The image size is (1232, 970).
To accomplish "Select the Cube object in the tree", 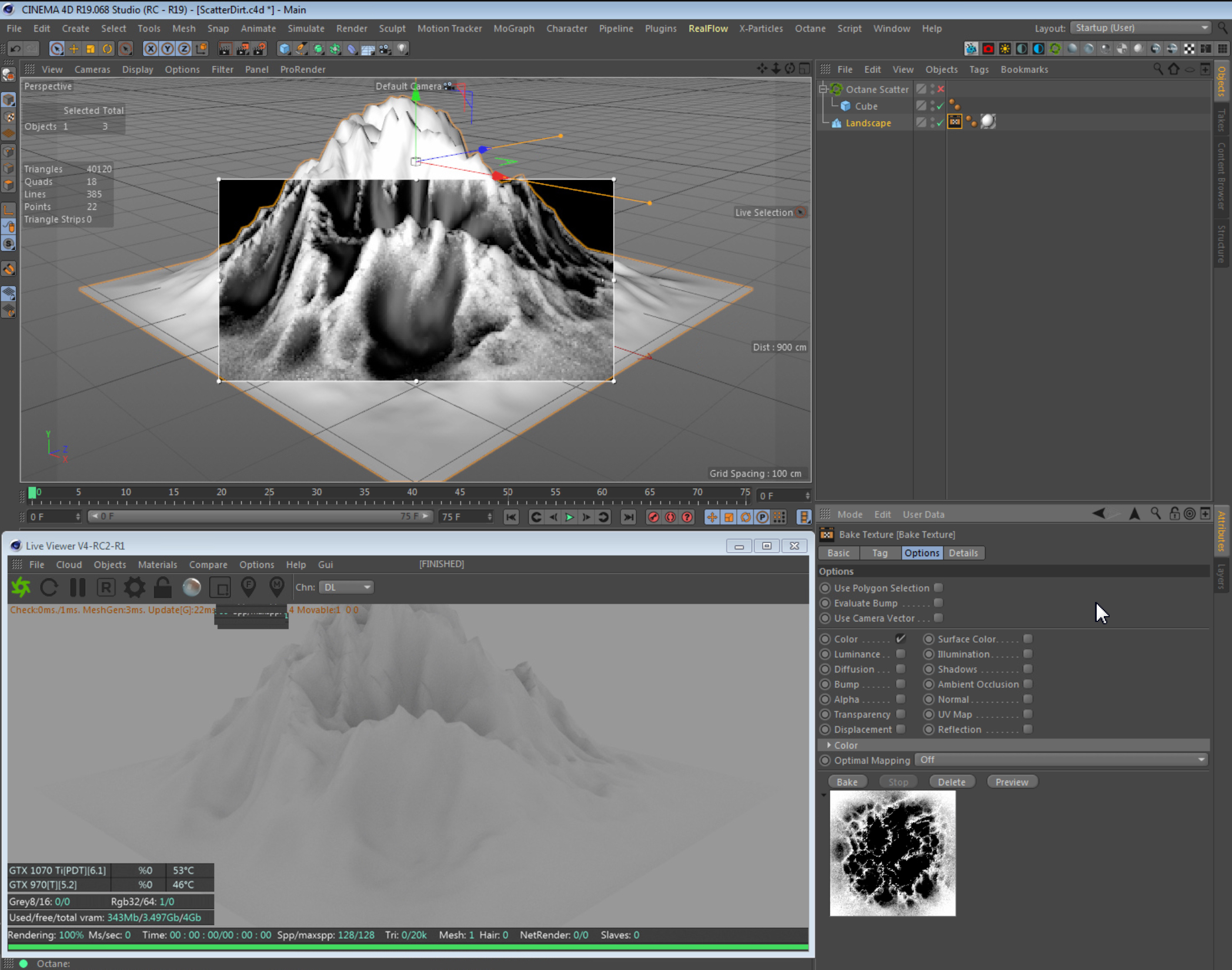I will 866,106.
